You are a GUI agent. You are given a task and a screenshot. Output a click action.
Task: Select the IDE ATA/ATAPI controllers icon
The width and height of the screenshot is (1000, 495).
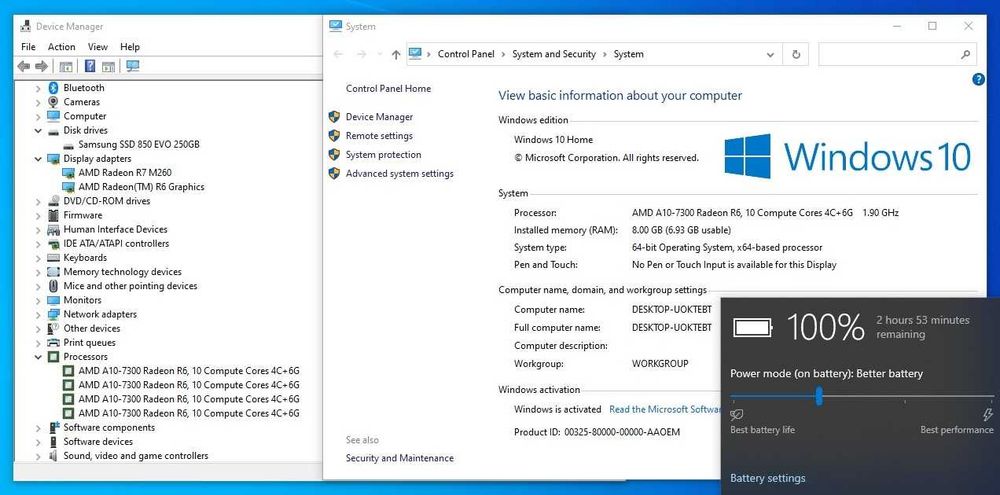click(x=54, y=244)
